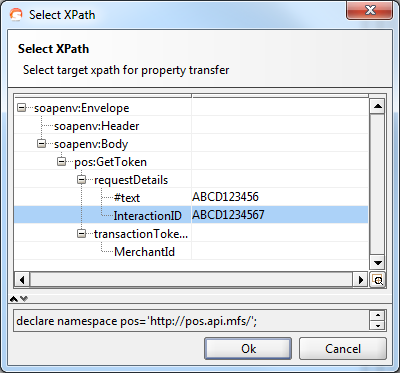Select the soapenv:Envelope tree item

tap(82, 108)
